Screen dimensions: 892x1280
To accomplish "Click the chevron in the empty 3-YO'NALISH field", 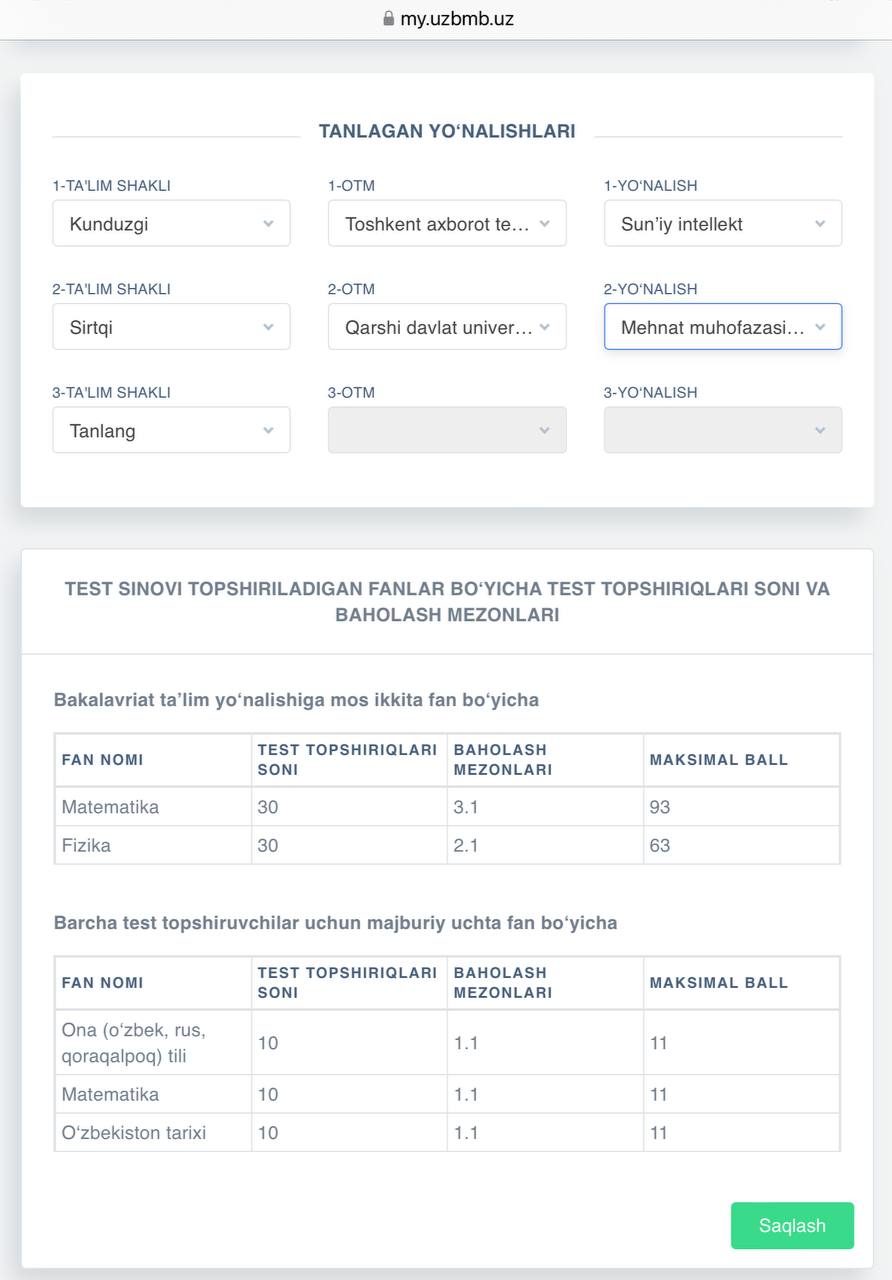I will tap(820, 430).
